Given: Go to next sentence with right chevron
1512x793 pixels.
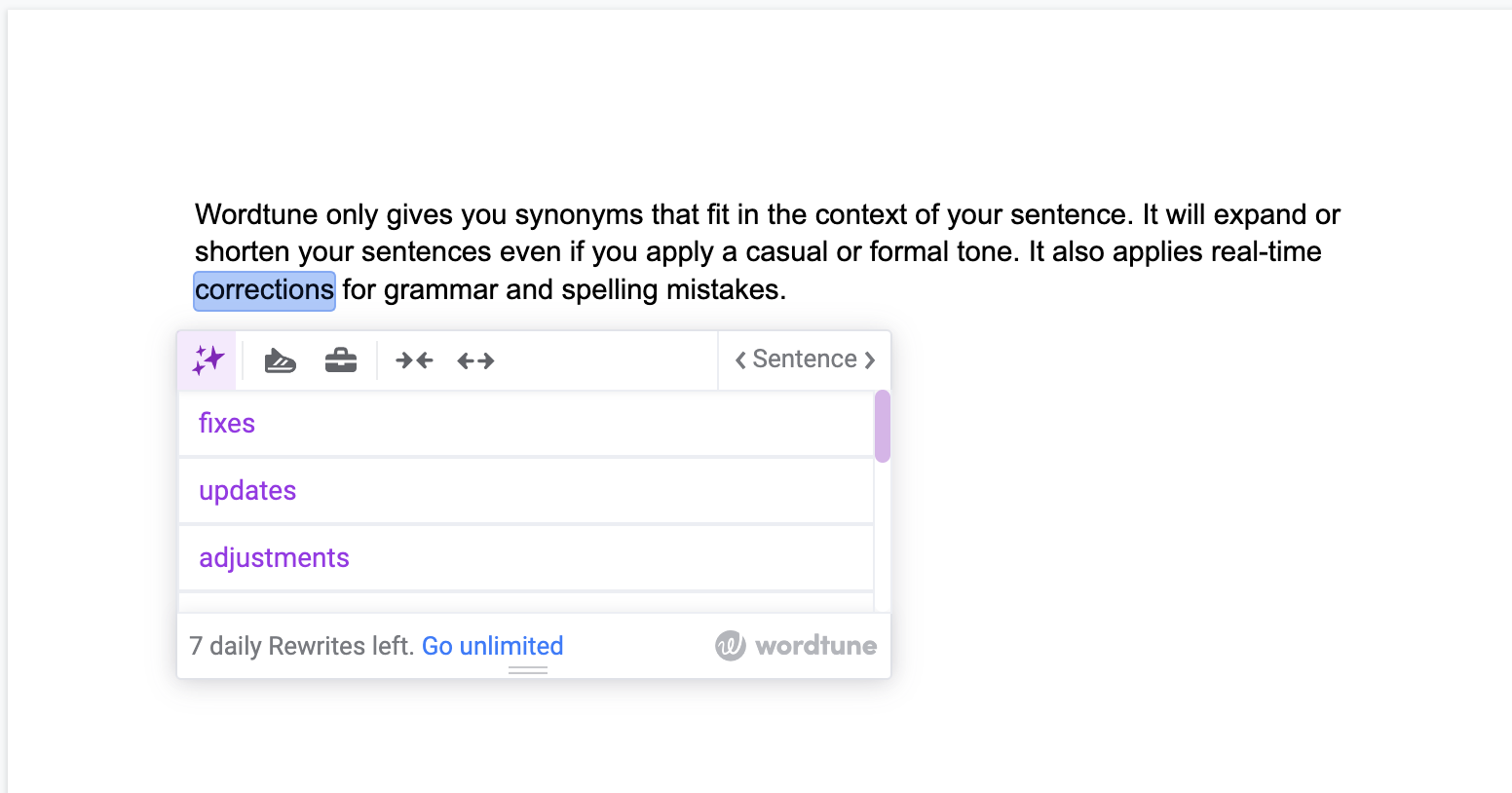Looking at the screenshot, I should [x=870, y=360].
